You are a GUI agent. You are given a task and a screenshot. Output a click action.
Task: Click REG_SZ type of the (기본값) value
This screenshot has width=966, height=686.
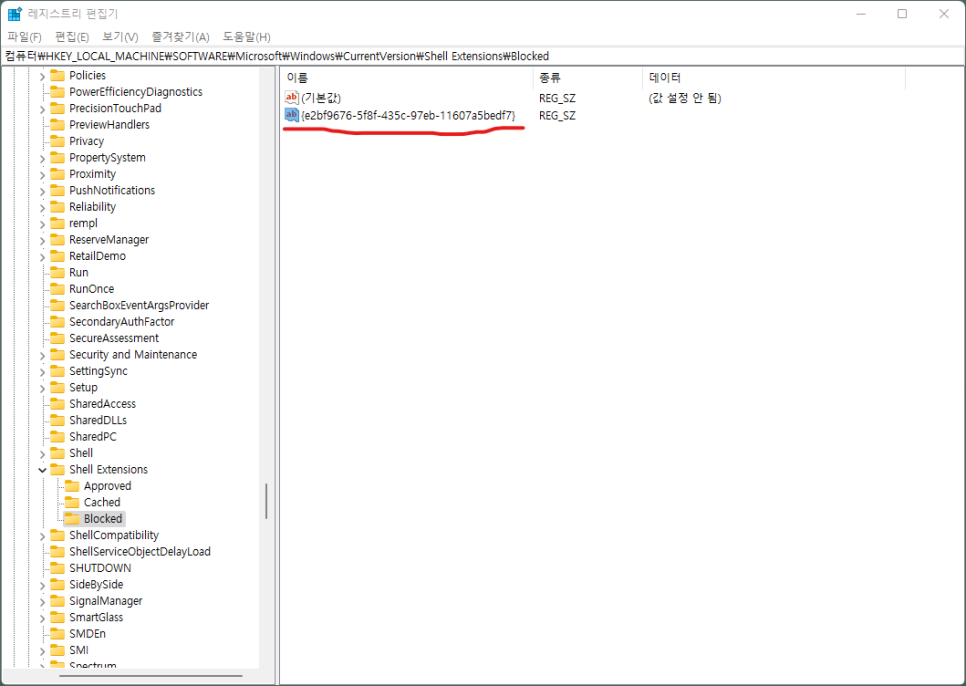[557, 98]
